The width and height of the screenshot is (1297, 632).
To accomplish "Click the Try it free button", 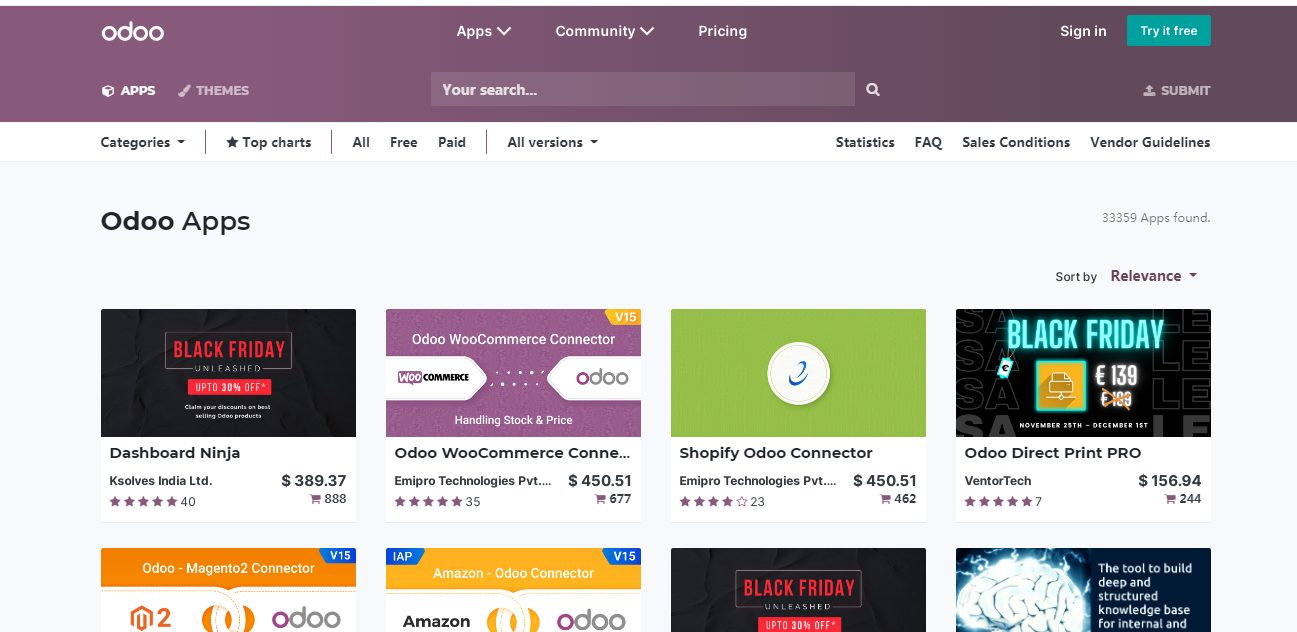I will tap(1168, 31).
